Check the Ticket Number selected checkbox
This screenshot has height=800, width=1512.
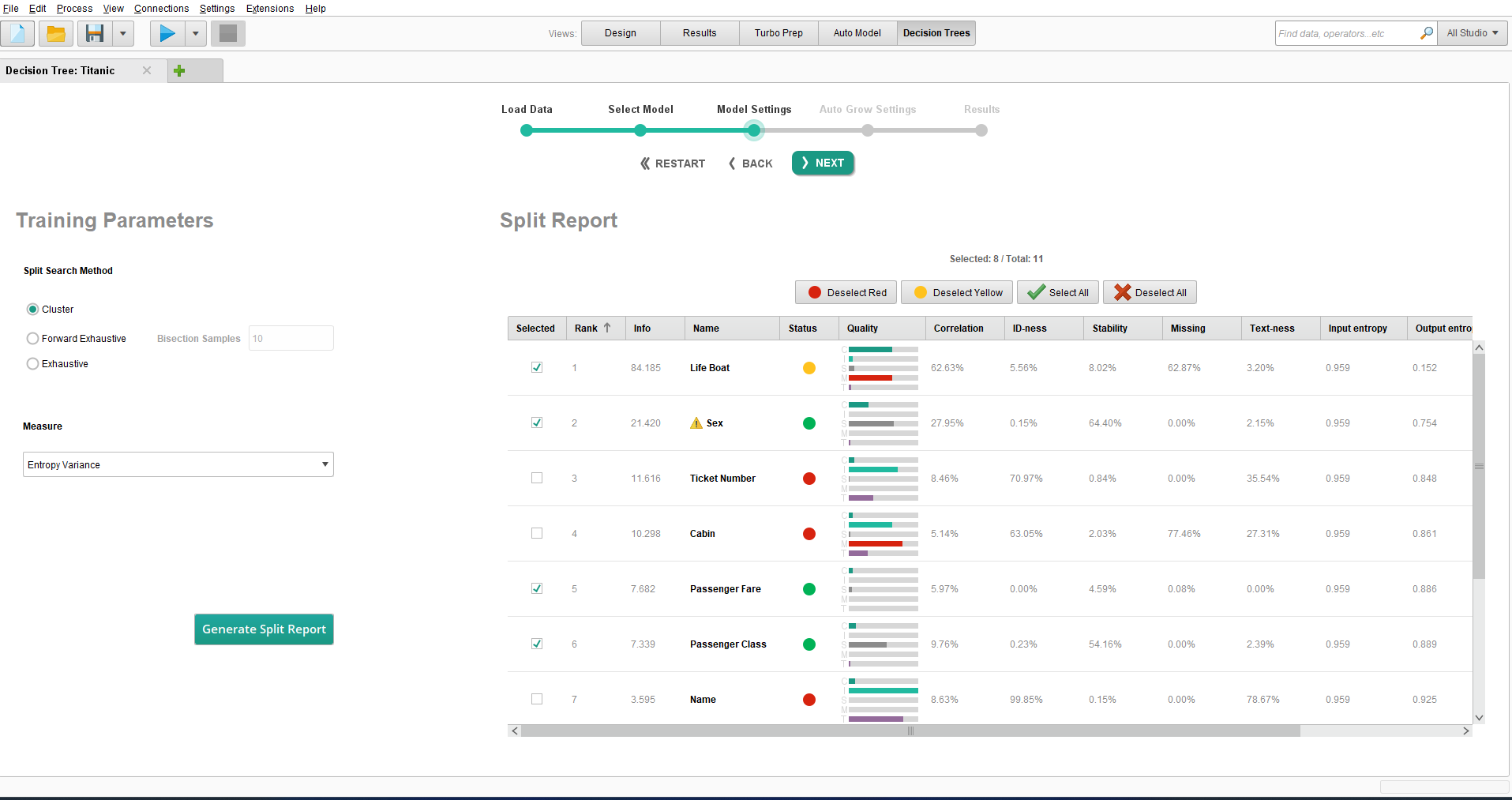[x=537, y=478]
